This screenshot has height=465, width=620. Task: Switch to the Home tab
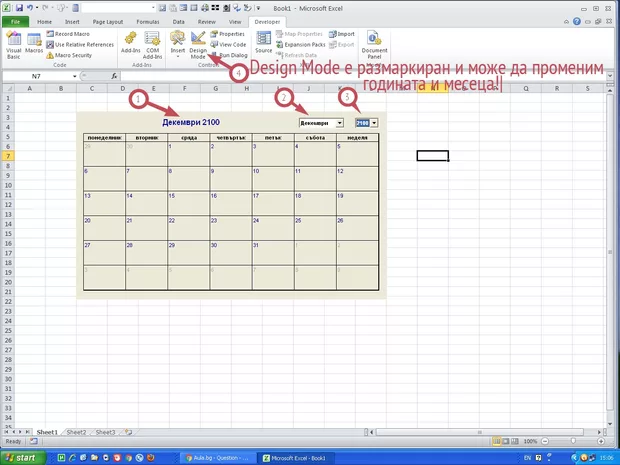coord(44,22)
